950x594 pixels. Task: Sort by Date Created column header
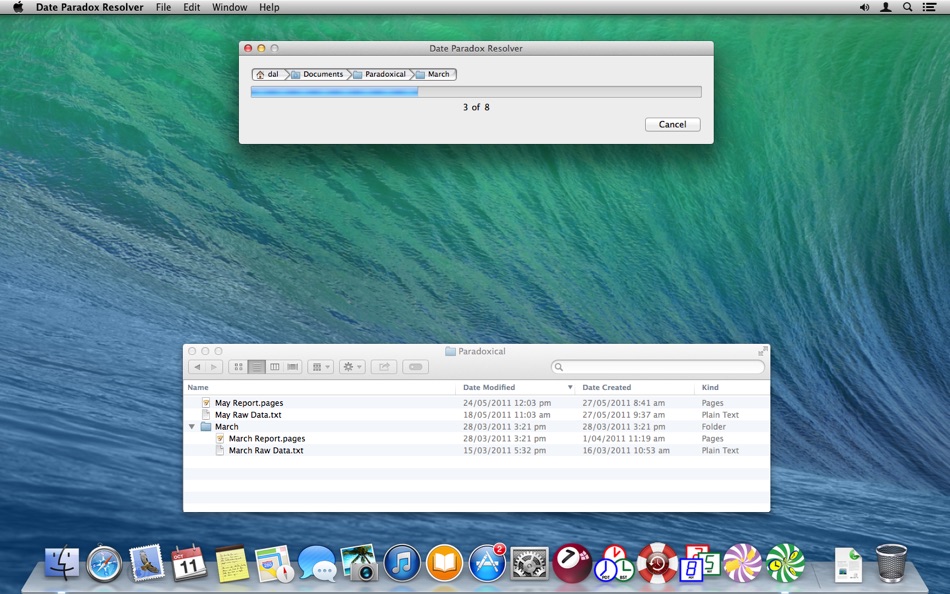click(634, 387)
